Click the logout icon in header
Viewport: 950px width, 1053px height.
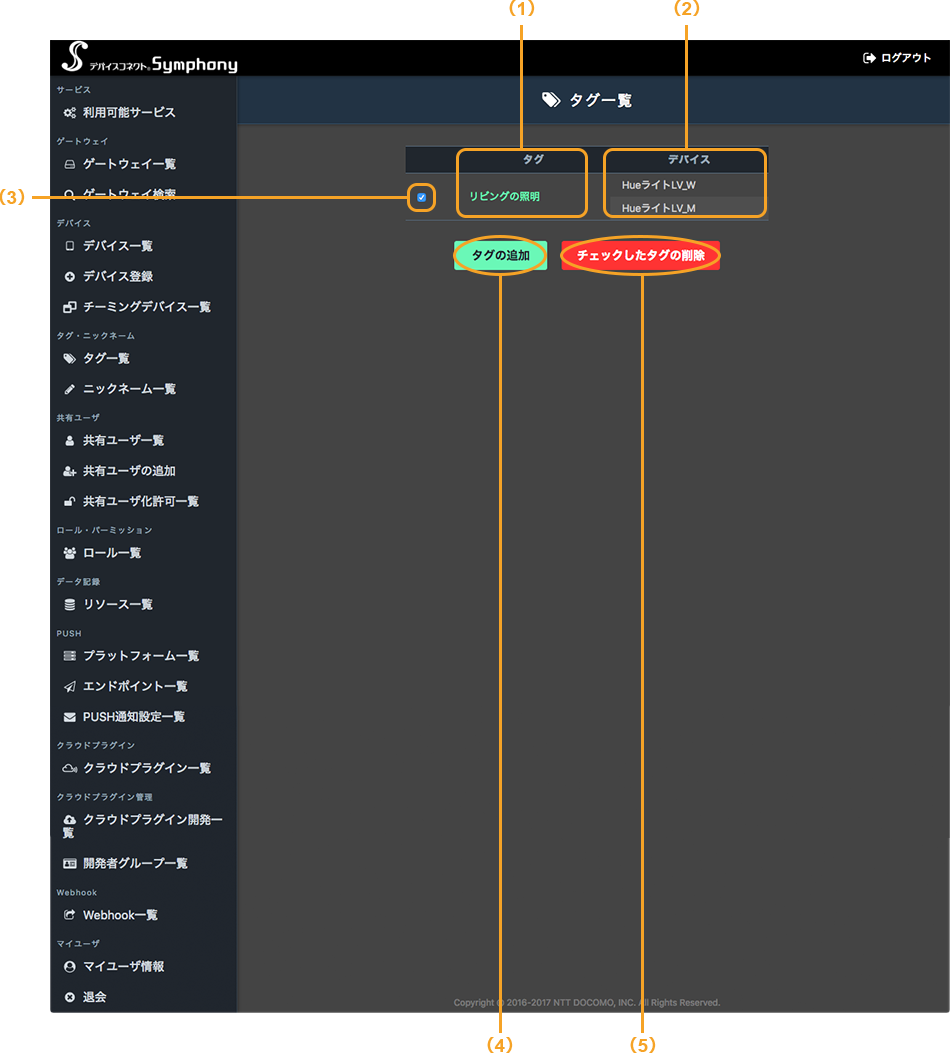(869, 58)
